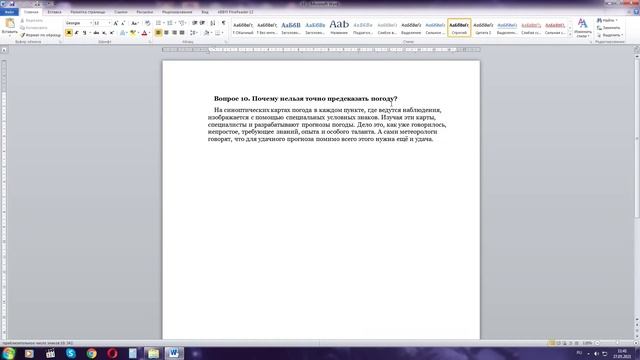Click the horizontal ruler
Screen dimensions: 640x360
click(321, 50)
